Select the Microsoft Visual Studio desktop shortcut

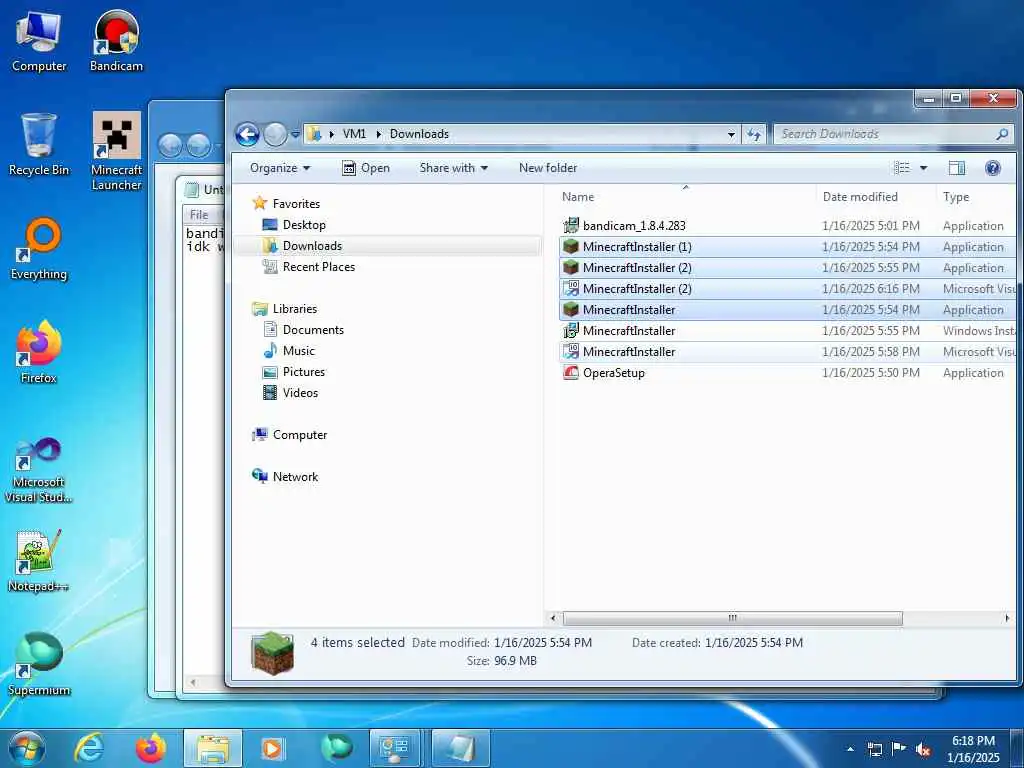39,470
